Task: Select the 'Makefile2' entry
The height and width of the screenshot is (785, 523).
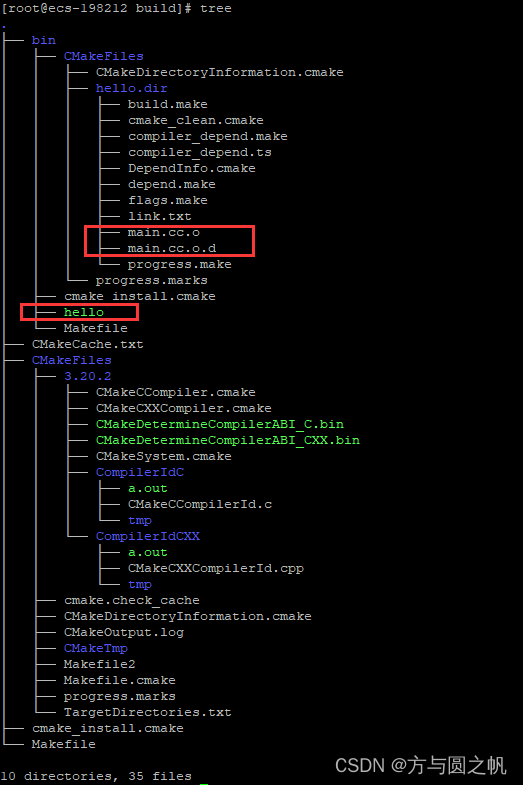Action: tap(100, 665)
